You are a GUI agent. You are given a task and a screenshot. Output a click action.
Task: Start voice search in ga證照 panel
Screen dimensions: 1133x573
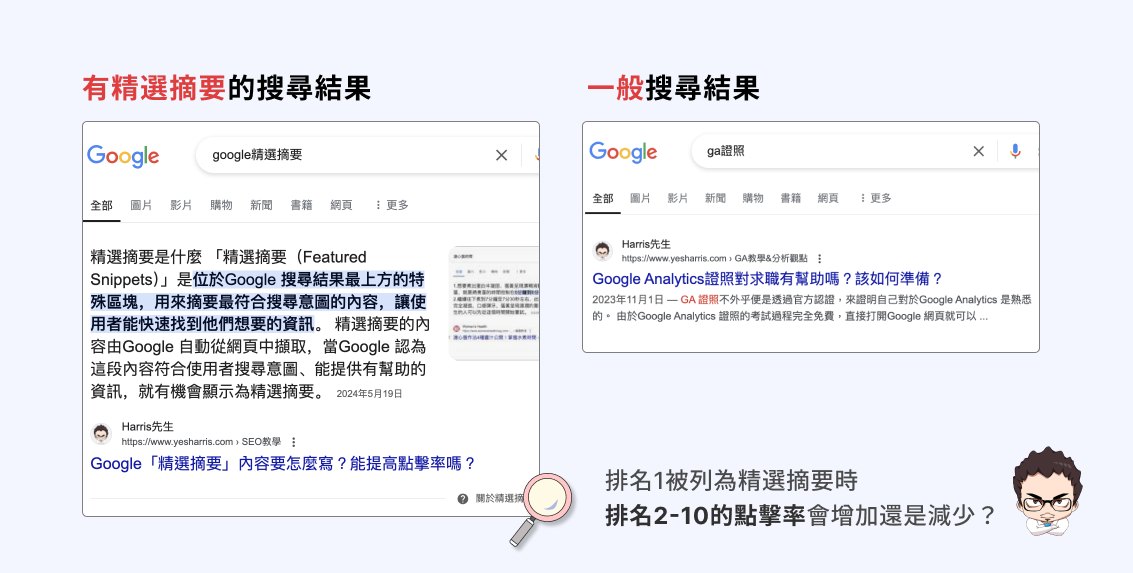1015,151
